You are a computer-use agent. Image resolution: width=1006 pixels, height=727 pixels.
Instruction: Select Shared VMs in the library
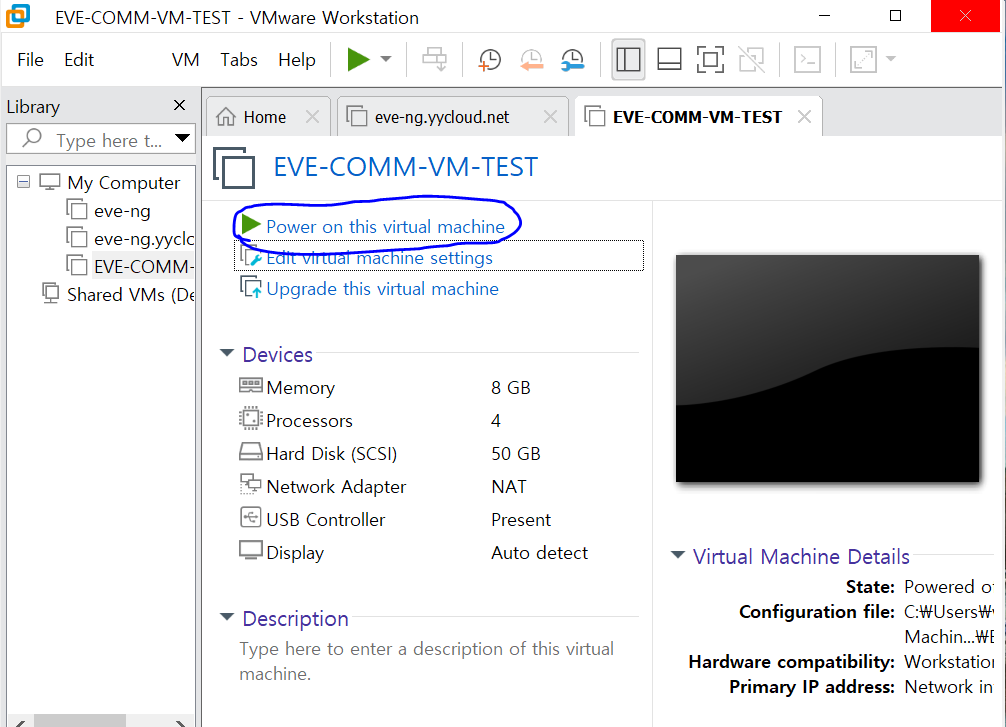tap(130, 295)
